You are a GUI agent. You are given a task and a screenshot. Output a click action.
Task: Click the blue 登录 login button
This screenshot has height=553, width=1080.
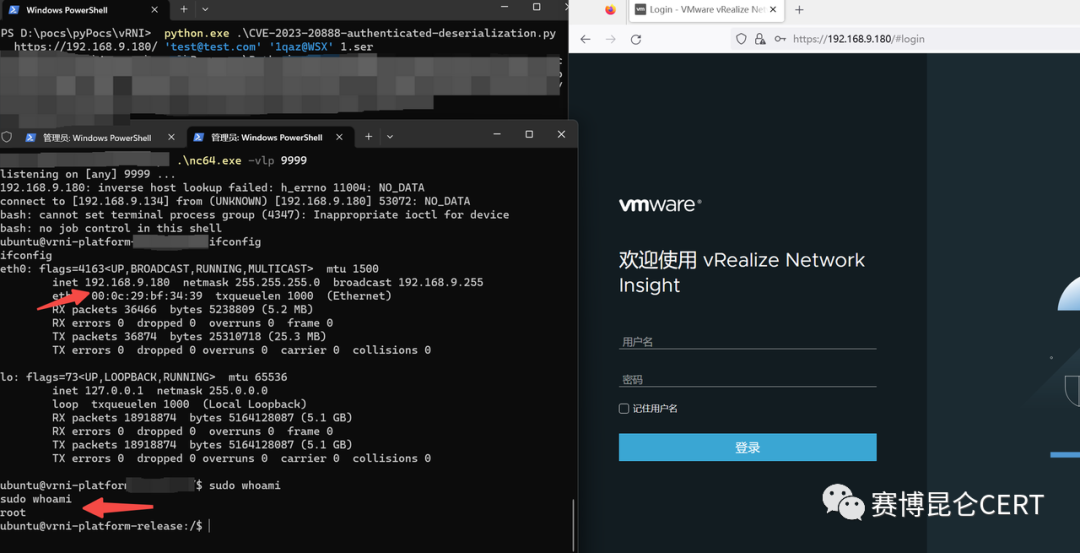tap(747, 447)
